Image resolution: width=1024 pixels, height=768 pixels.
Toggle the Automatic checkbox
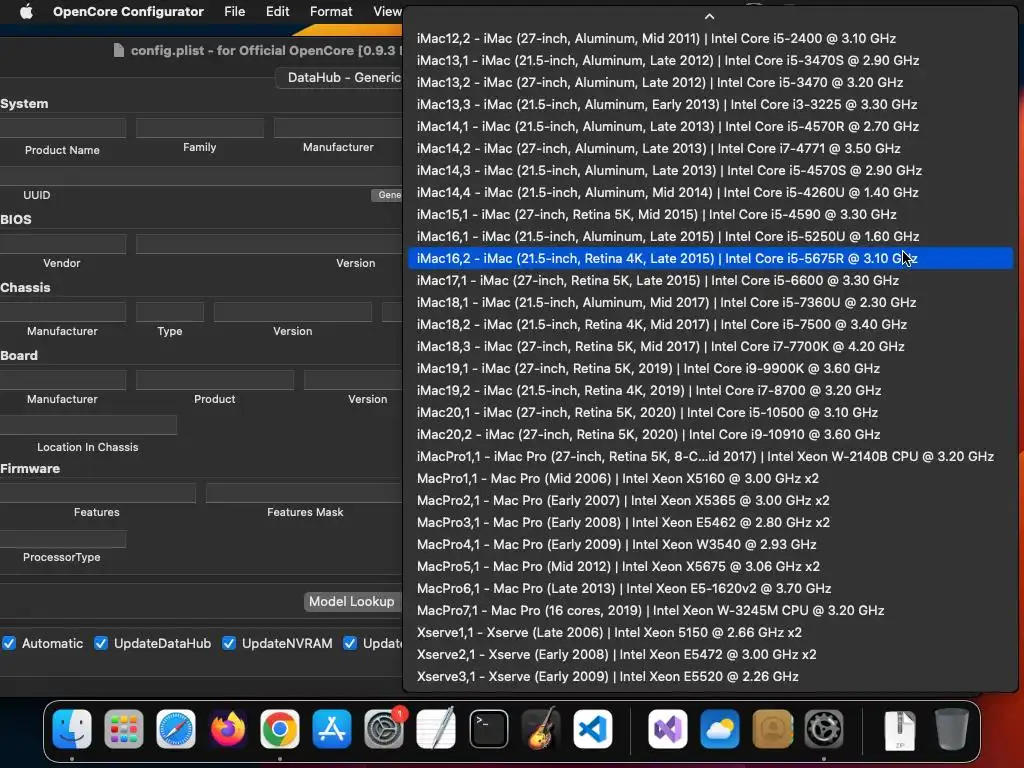[x=9, y=643]
